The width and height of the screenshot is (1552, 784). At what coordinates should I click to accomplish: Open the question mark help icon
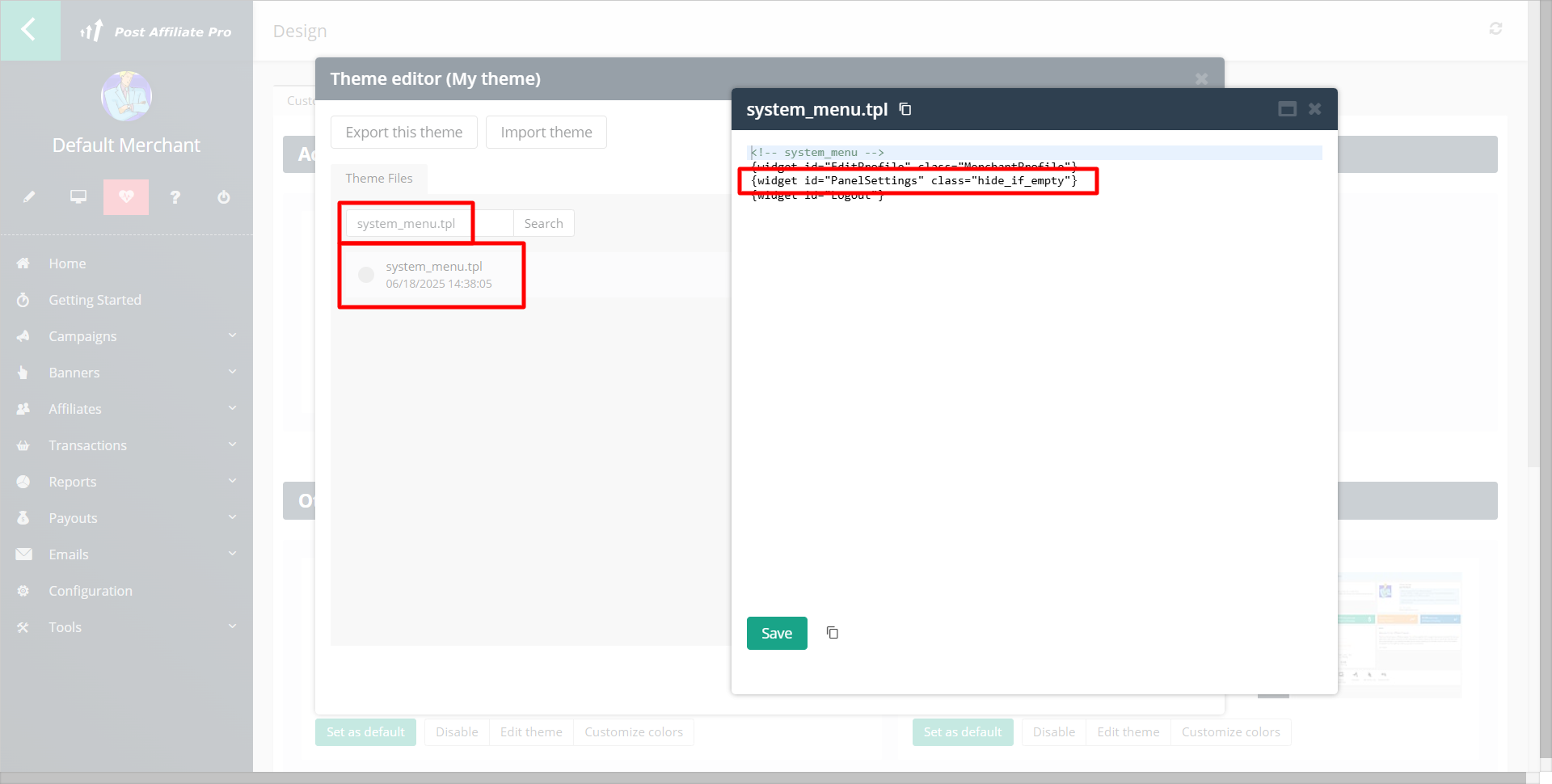click(175, 197)
